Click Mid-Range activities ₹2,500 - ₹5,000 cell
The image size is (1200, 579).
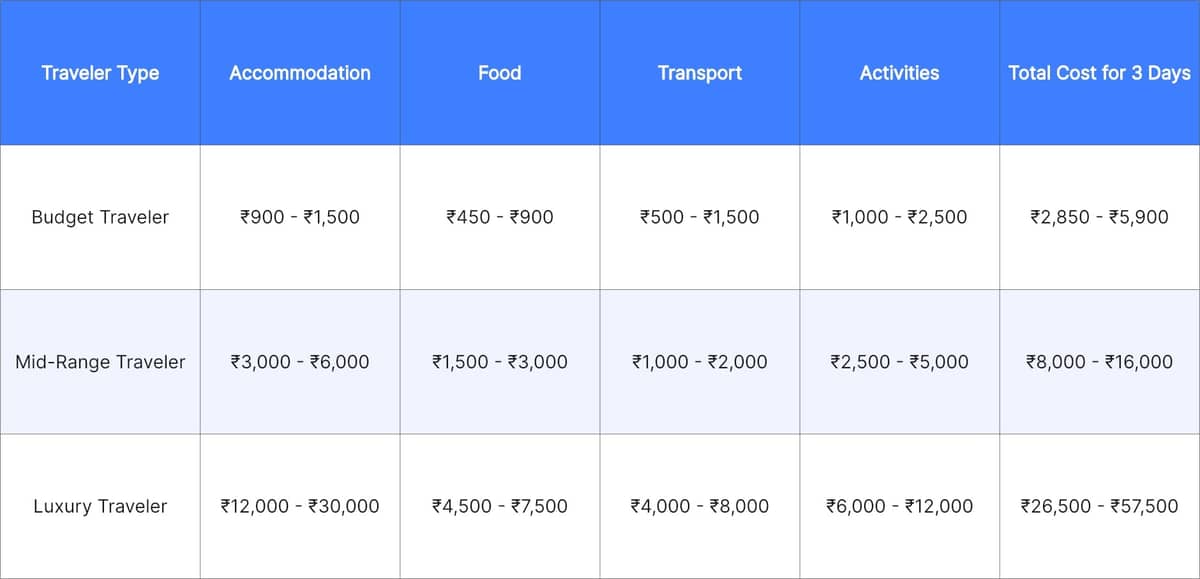click(899, 362)
